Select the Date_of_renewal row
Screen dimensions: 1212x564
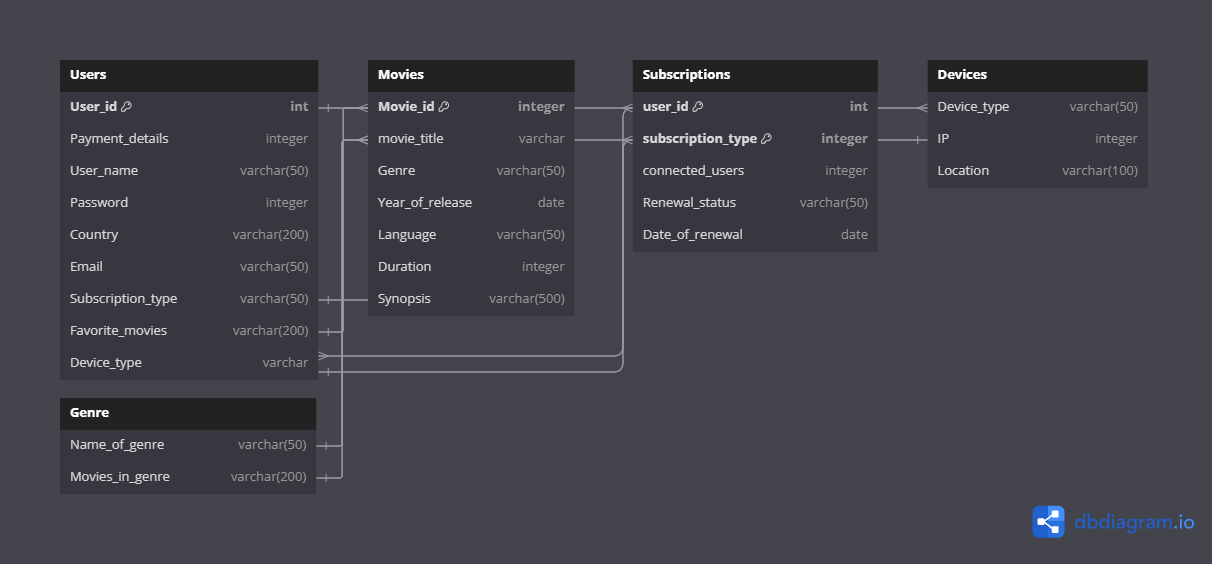click(x=755, y=235)
